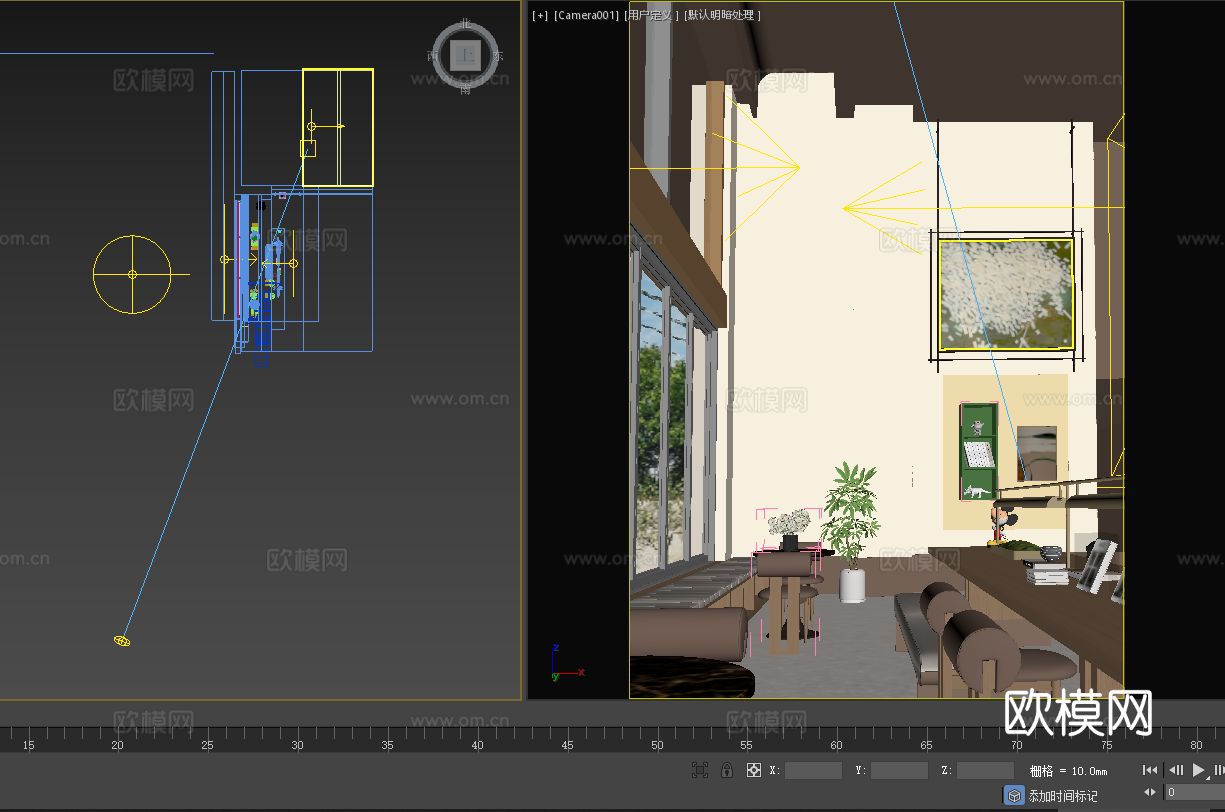Image resolution: width=1225 pixels, height=812 pixels.
Task: Toggle absolute/offset transform type-in mode
Action: point(753,770)
